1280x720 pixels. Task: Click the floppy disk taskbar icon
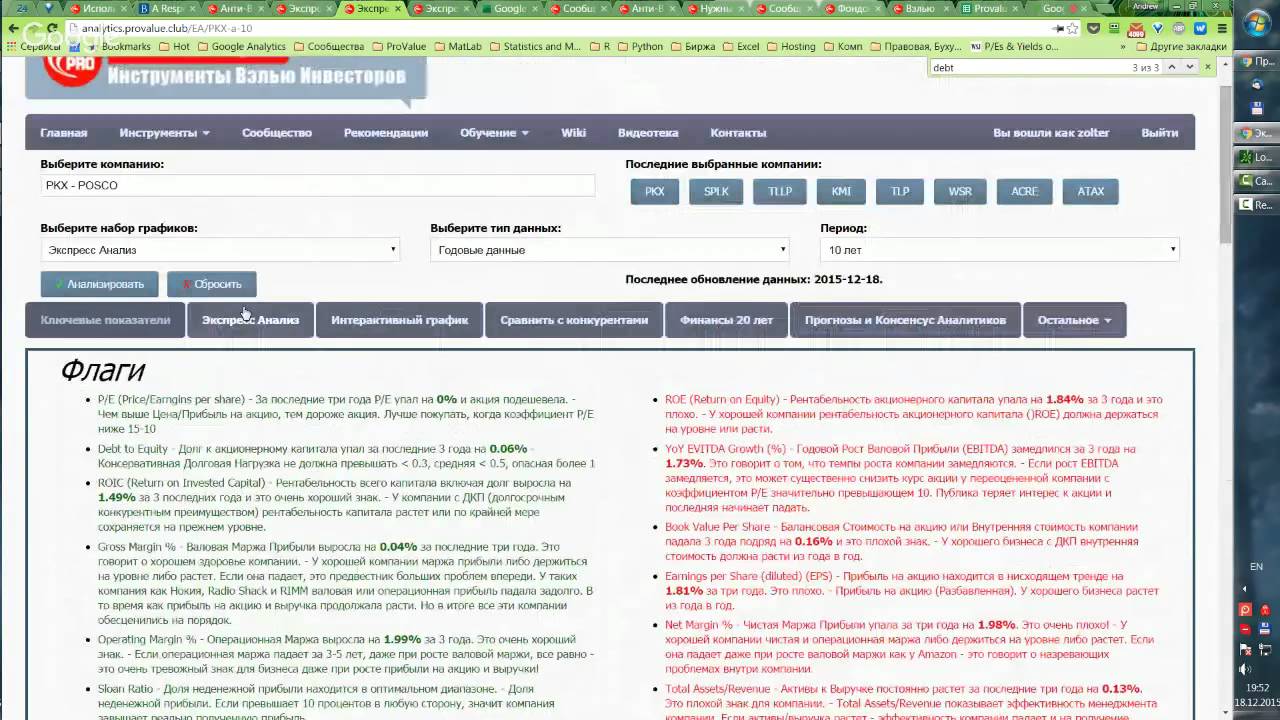(x=1256, y=109)
